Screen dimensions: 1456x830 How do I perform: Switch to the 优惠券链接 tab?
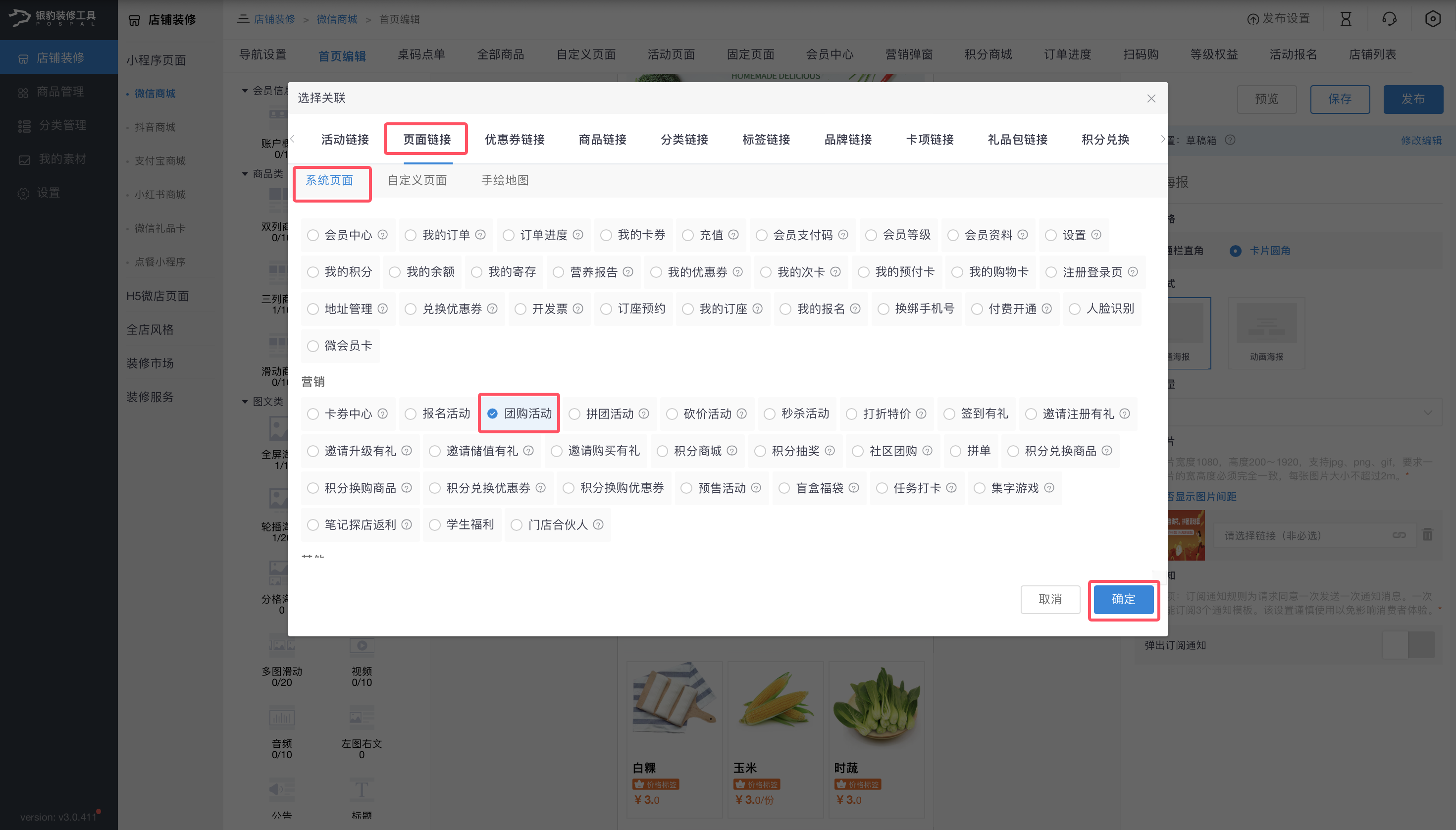point(514,139)
